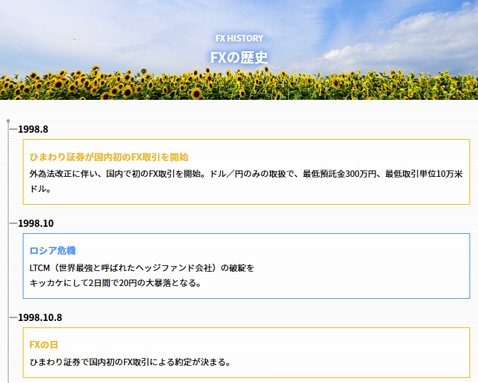The width and height of the screenshot is (478, 383).
Task: Select the 1998.10.8 timeline date
Action: click(40, 317)
